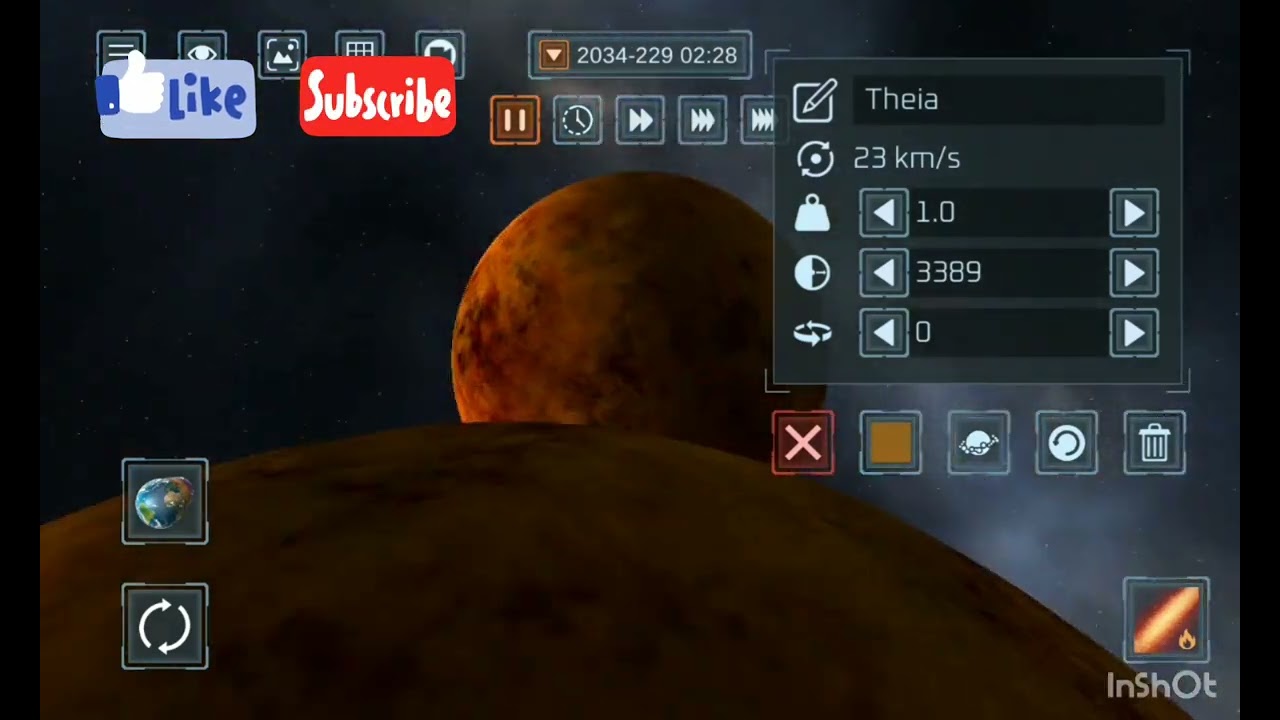The image size is (1280, 720).
Task: Decrease the mass value 1.0
Action: 884,213
